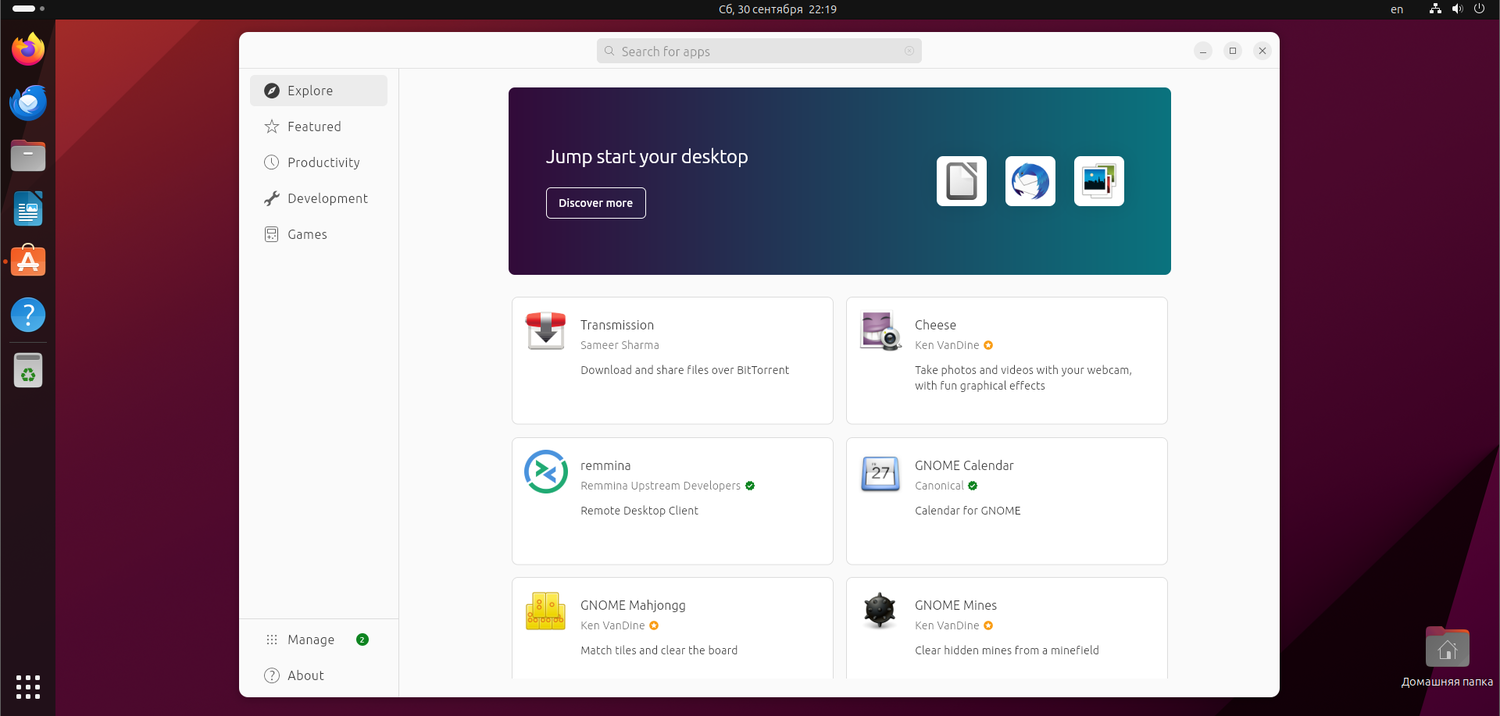Click 'Sameer Sharma' publisher text
Image resolution: width=1500 pixels, height=716 pixels.
pos(619,346)
